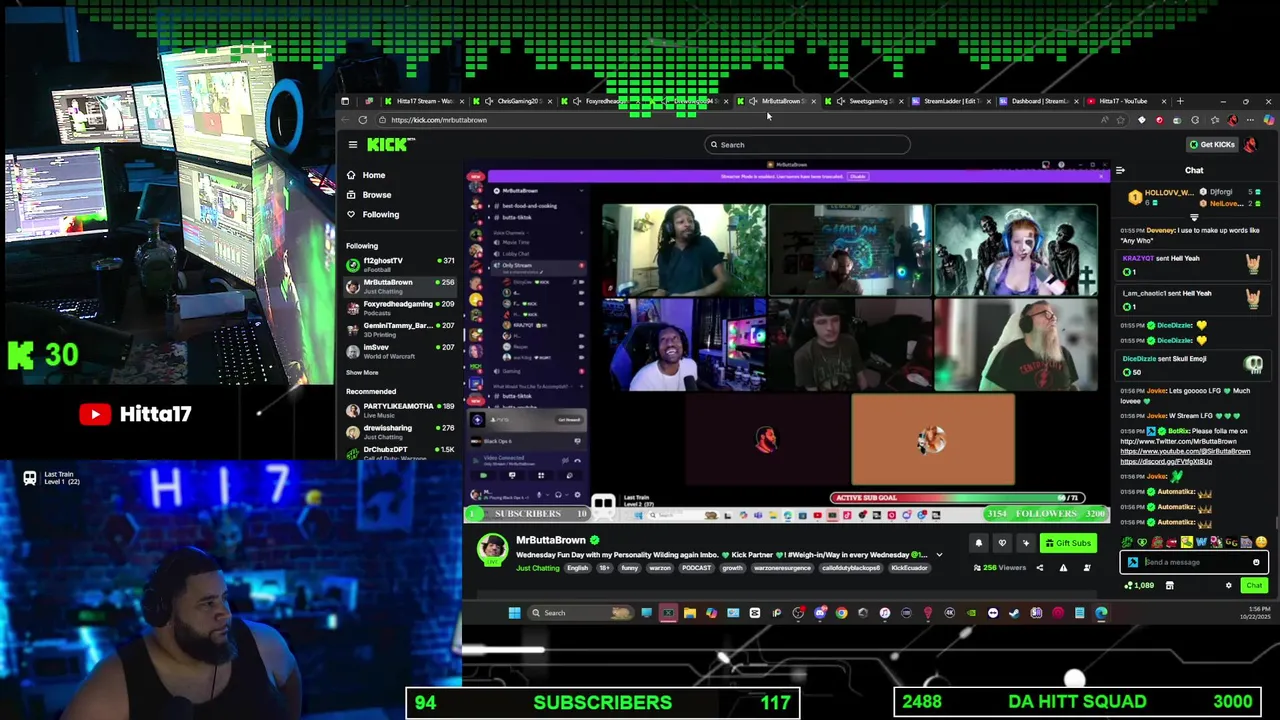Screen dimensions: 1280x720
Task: Click the share stream icon
Action: (x=1039, y=568)
